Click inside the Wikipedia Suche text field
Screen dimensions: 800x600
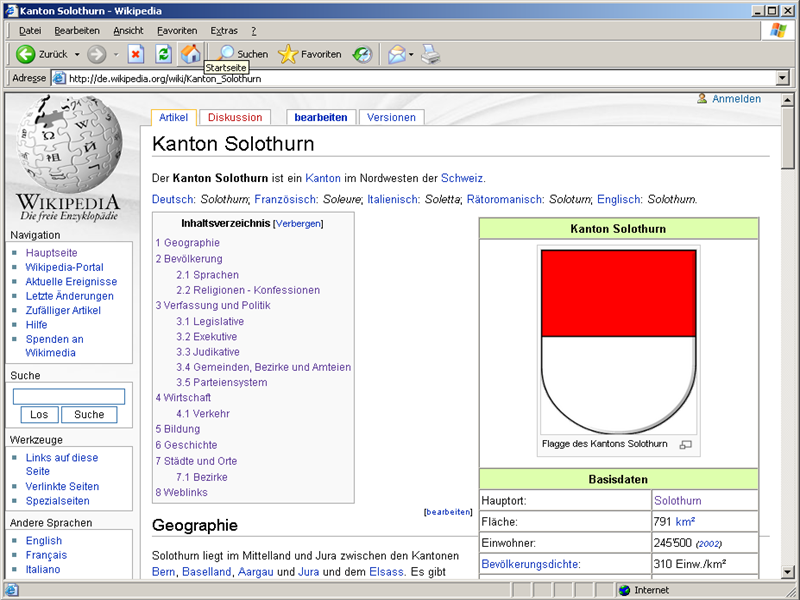coord(69,397)
